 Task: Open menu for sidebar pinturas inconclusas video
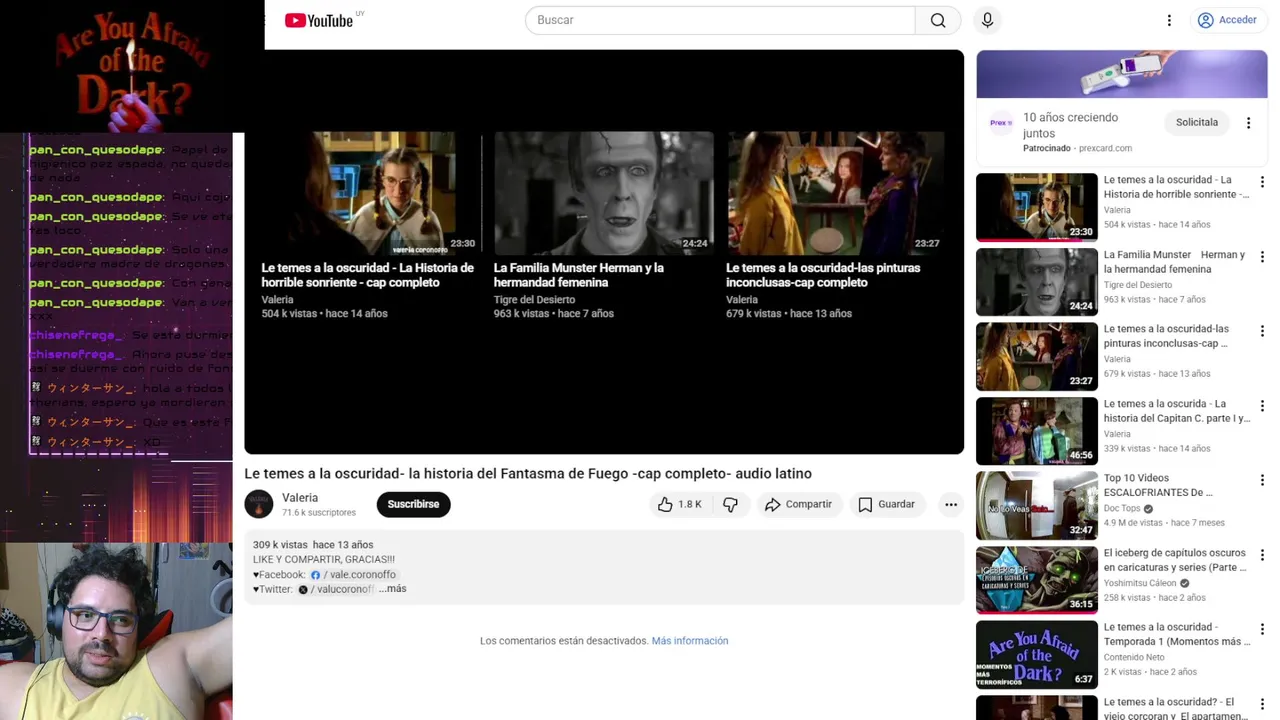[1262, 331]
